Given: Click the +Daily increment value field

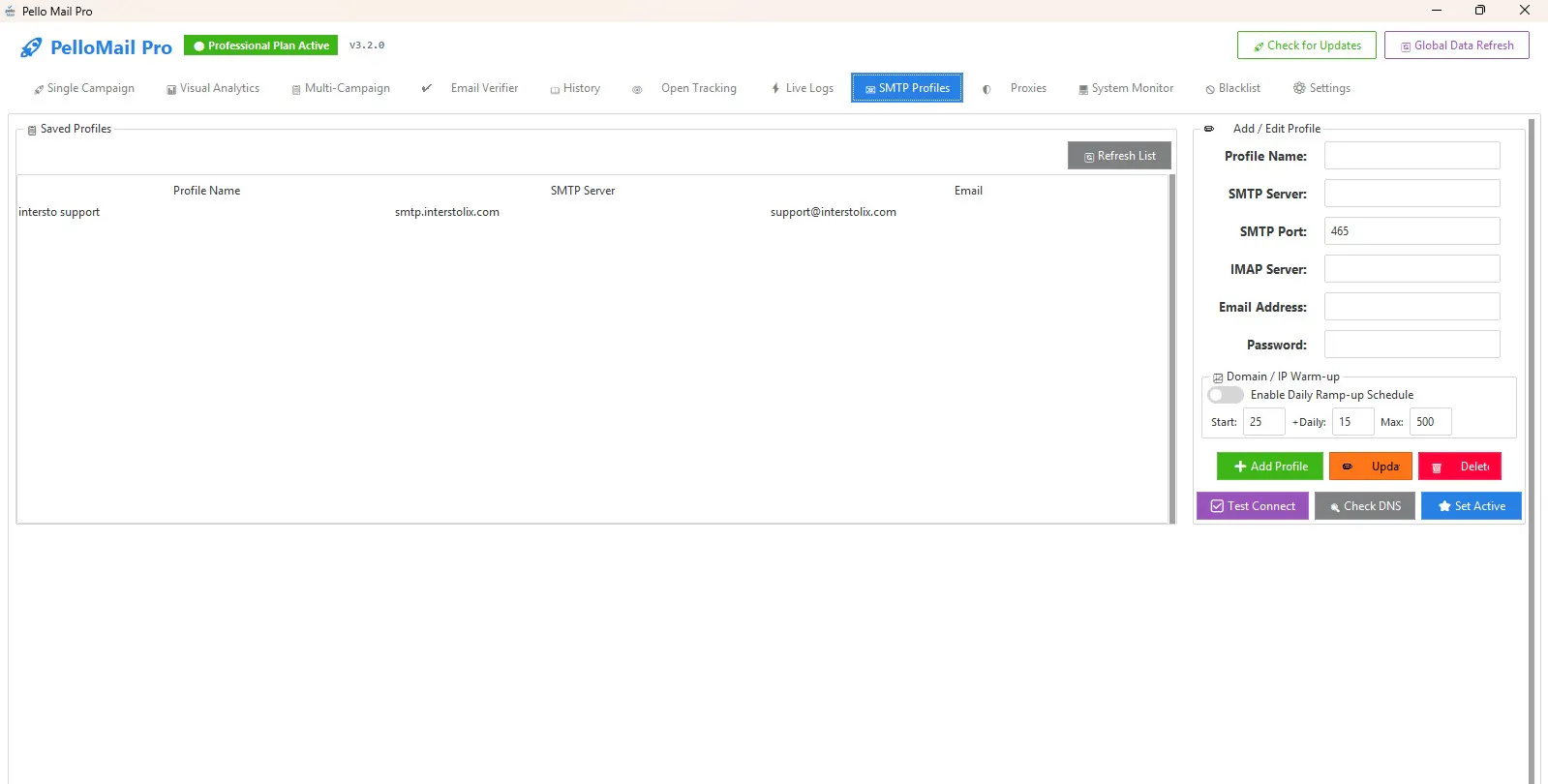Looking at the screenshot, I should pos(1352,422).
